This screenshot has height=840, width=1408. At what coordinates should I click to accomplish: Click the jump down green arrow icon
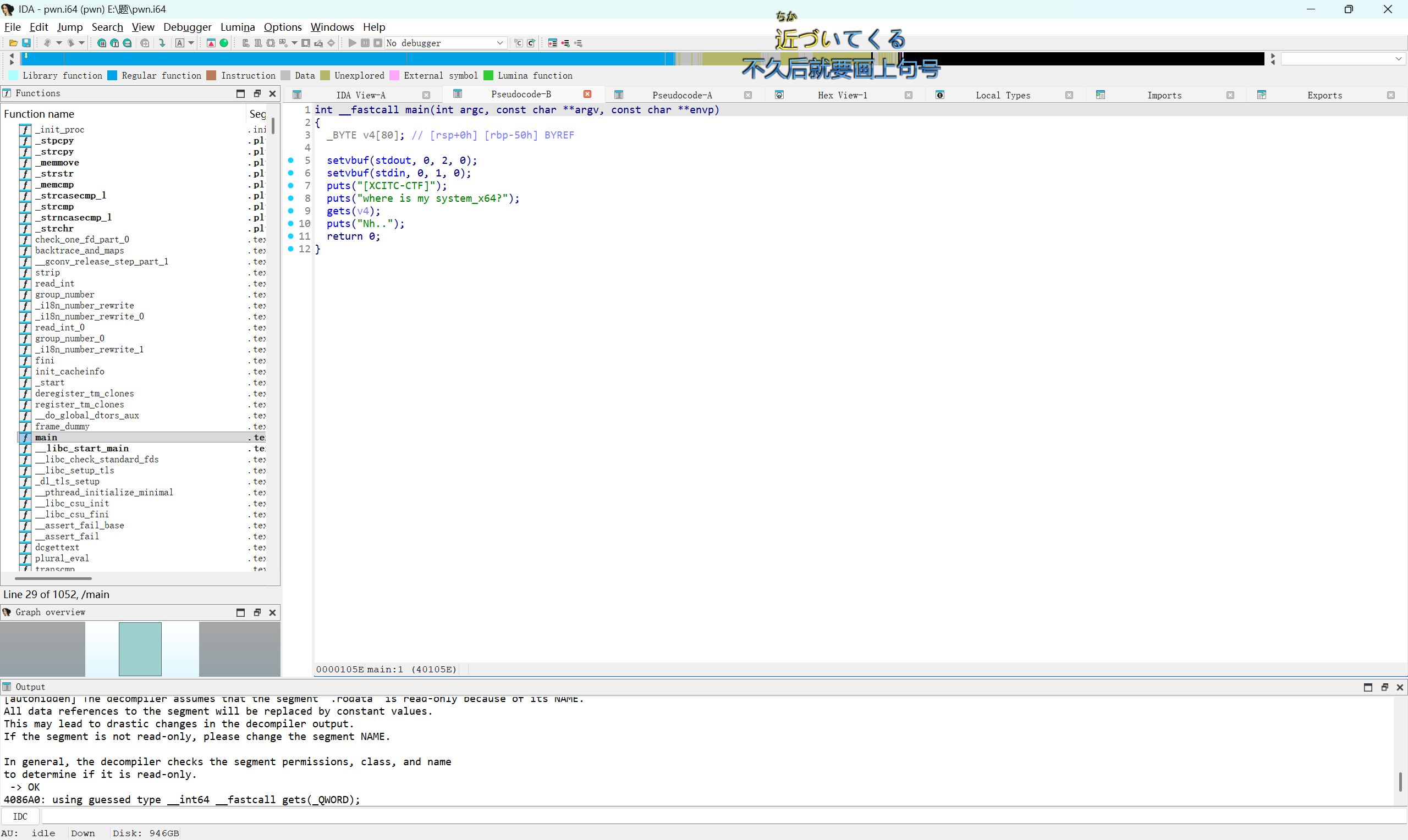(x=162, y=43)
